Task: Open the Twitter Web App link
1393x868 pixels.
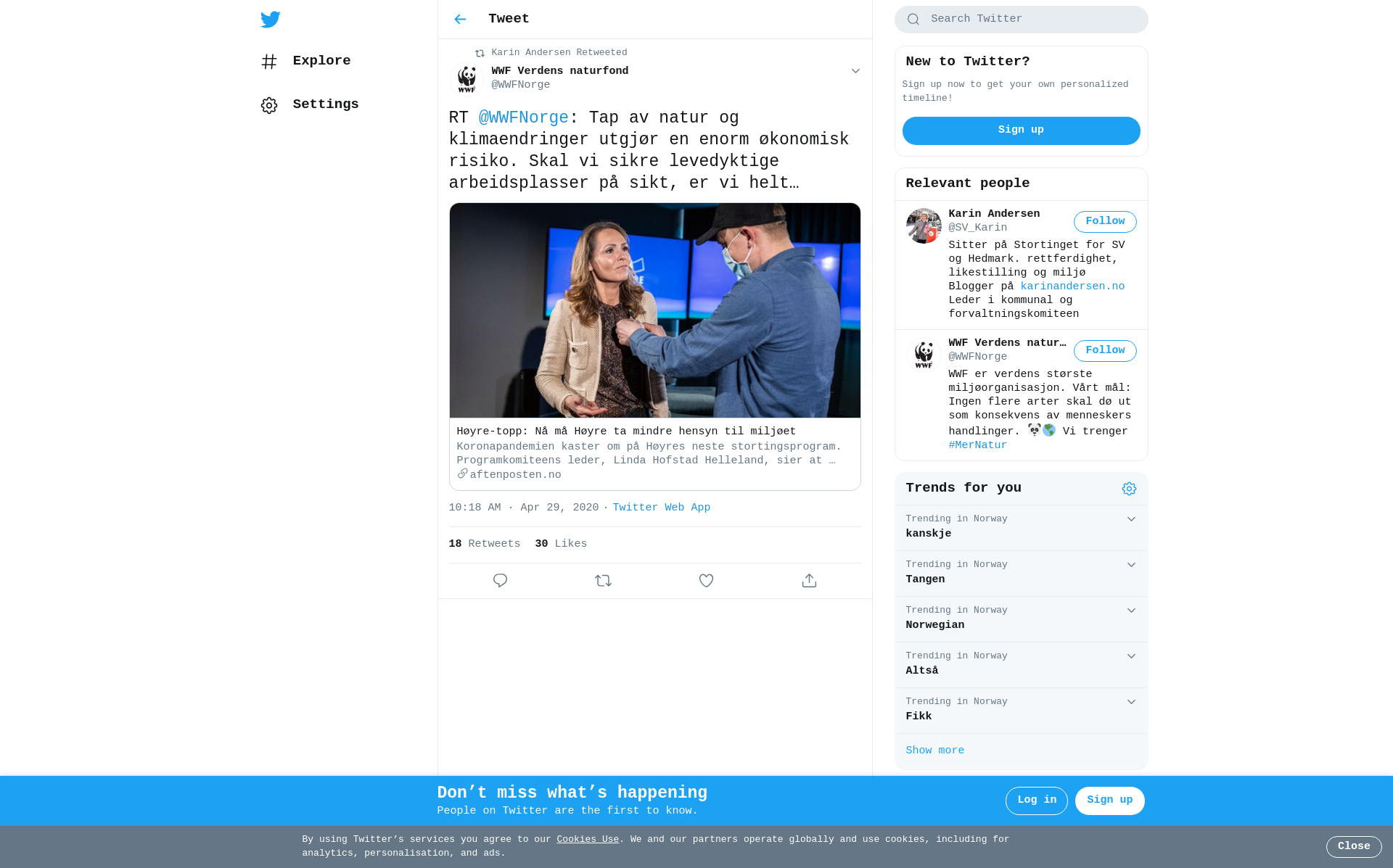Action: coord(662,508)
